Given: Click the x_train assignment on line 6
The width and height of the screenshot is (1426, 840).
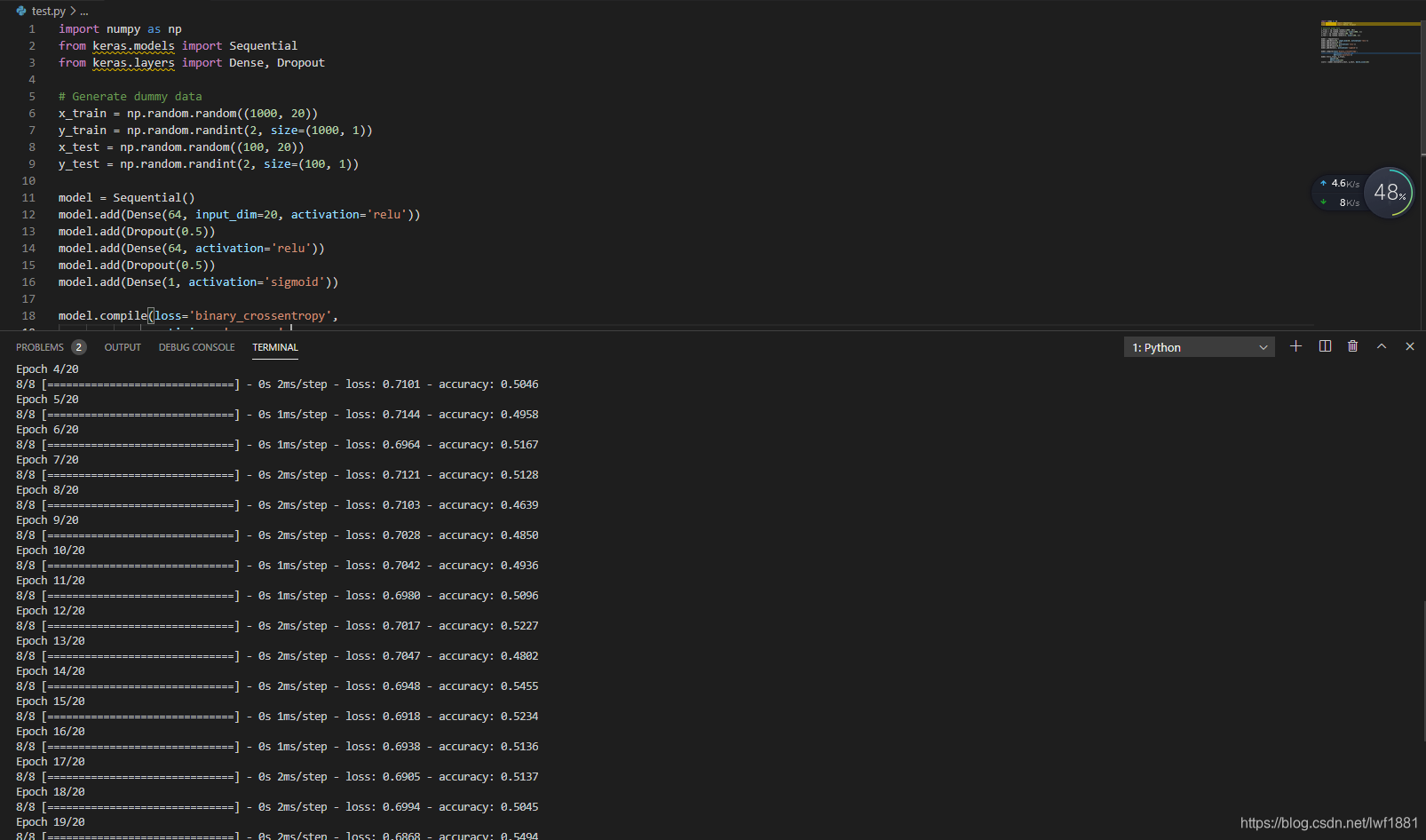Looking at the screenshot, I should [188, 113].
